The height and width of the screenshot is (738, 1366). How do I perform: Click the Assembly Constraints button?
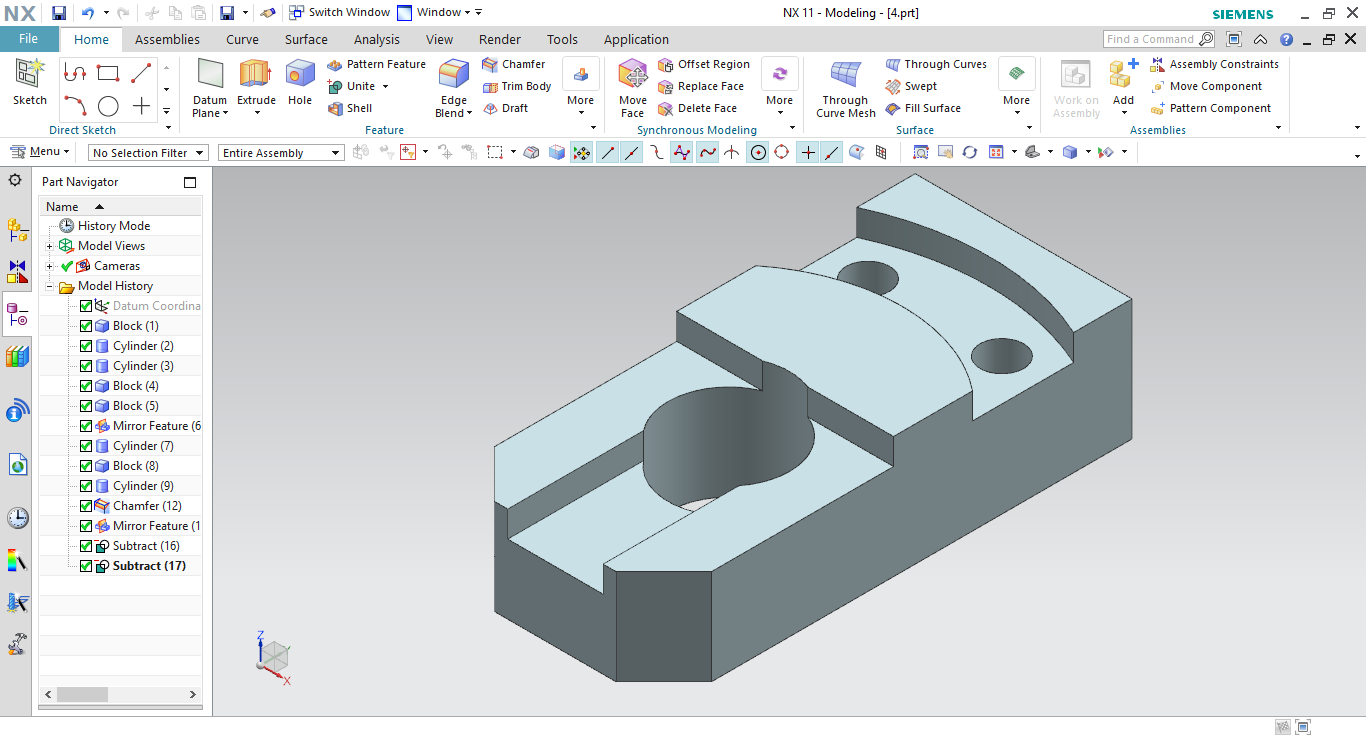click(1215, 64)
